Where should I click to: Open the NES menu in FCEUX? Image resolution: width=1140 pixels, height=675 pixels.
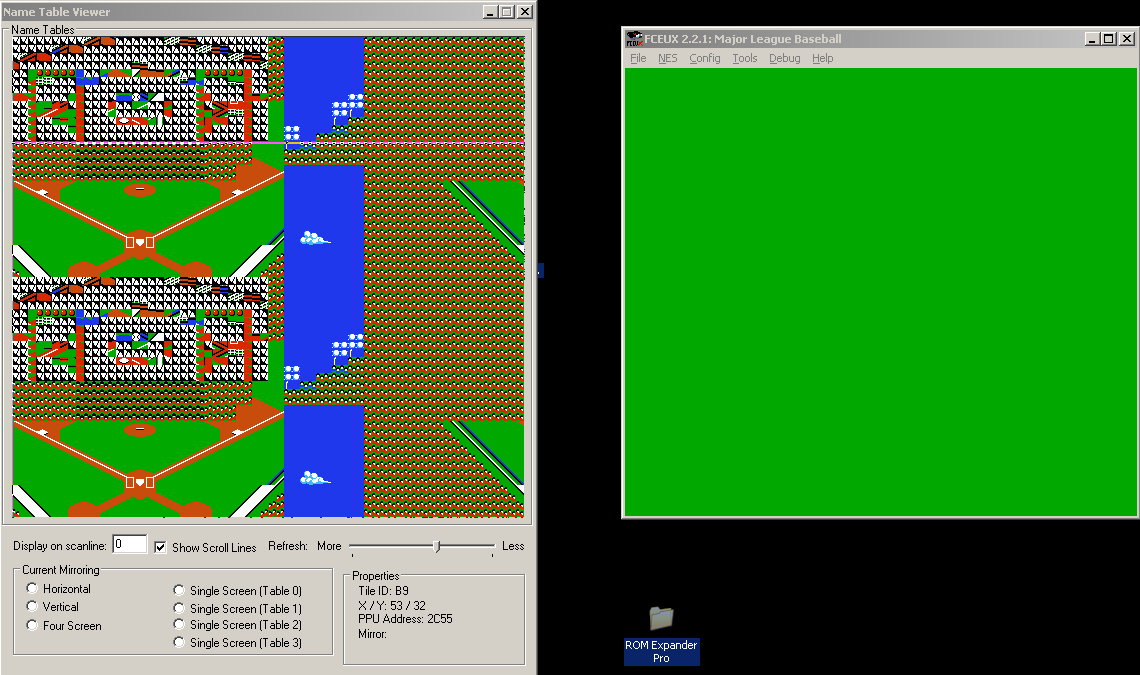[667, 58]
